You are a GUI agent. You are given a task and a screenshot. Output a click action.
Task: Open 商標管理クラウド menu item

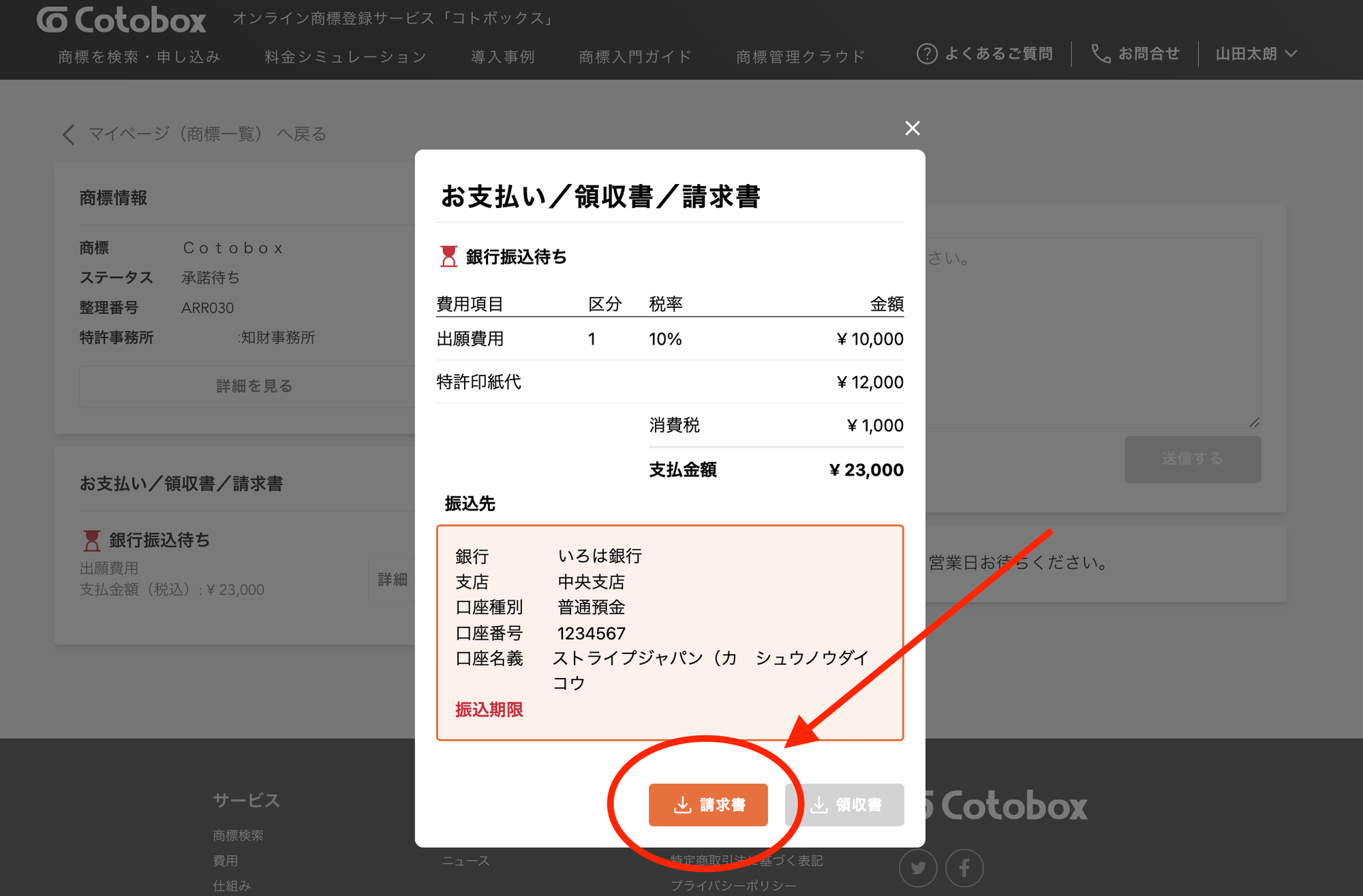pos(800,57)
